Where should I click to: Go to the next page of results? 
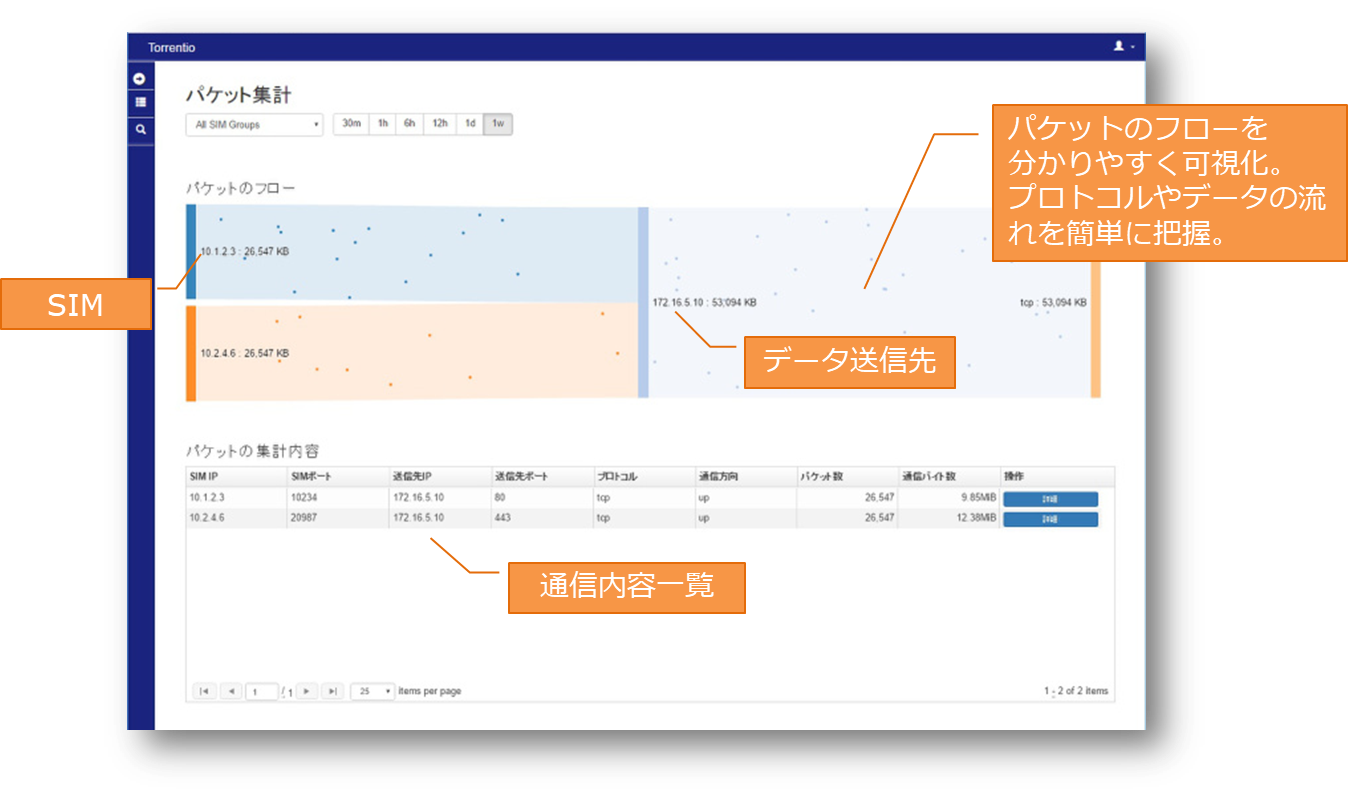pyautogui.click(x=307, y=691)
